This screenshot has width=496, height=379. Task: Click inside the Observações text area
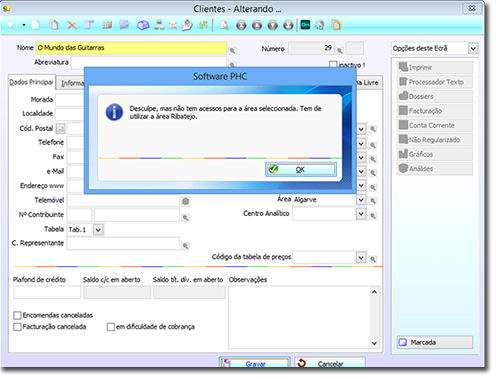tap(299, 317)
